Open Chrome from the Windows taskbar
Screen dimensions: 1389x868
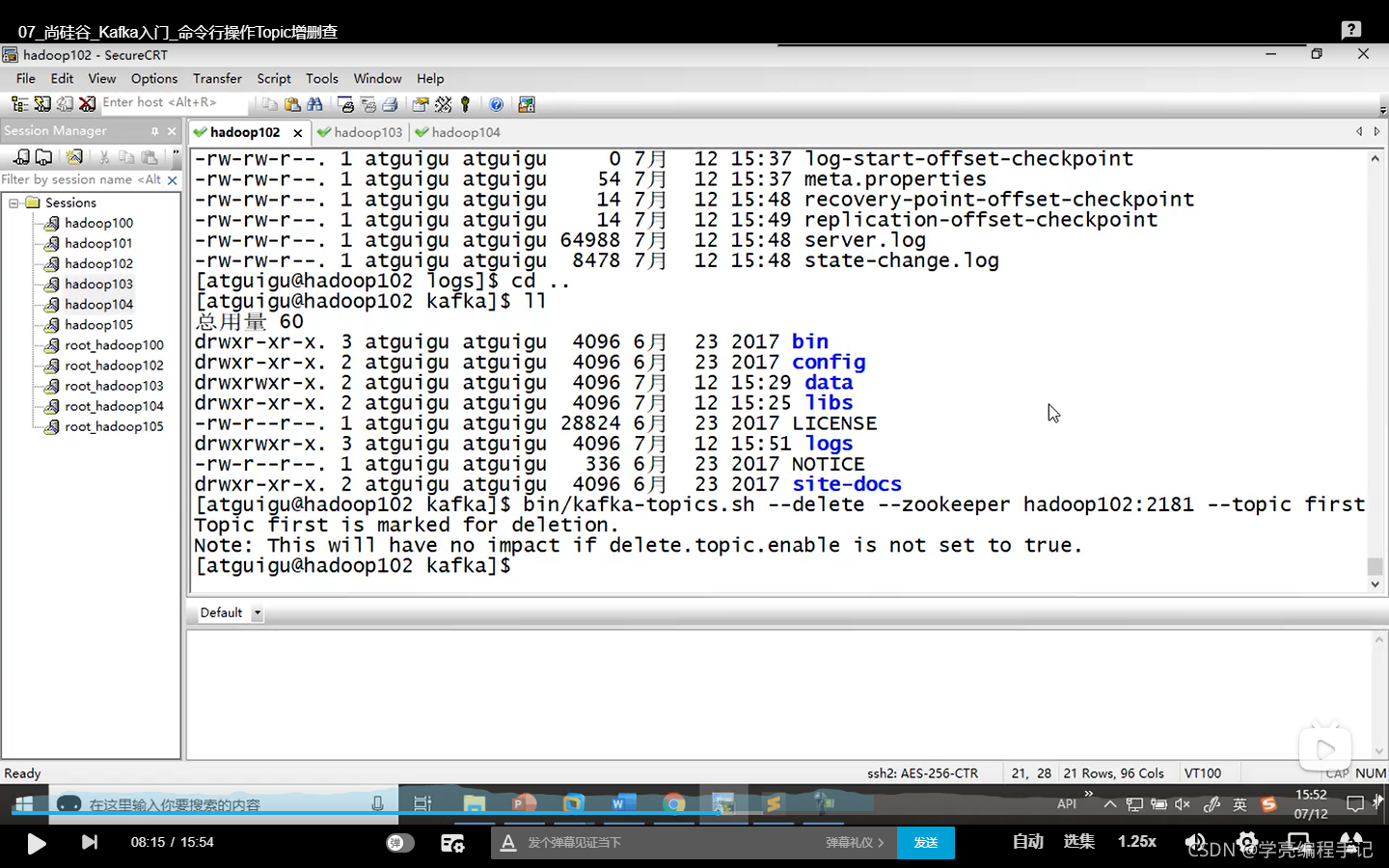[674, 802]
